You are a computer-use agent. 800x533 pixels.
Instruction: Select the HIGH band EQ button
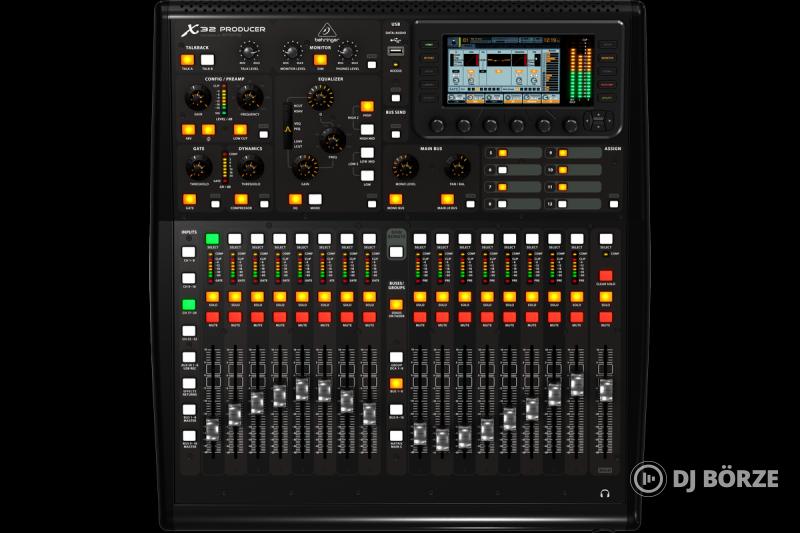pyautogui.click(x=367, y=106)
